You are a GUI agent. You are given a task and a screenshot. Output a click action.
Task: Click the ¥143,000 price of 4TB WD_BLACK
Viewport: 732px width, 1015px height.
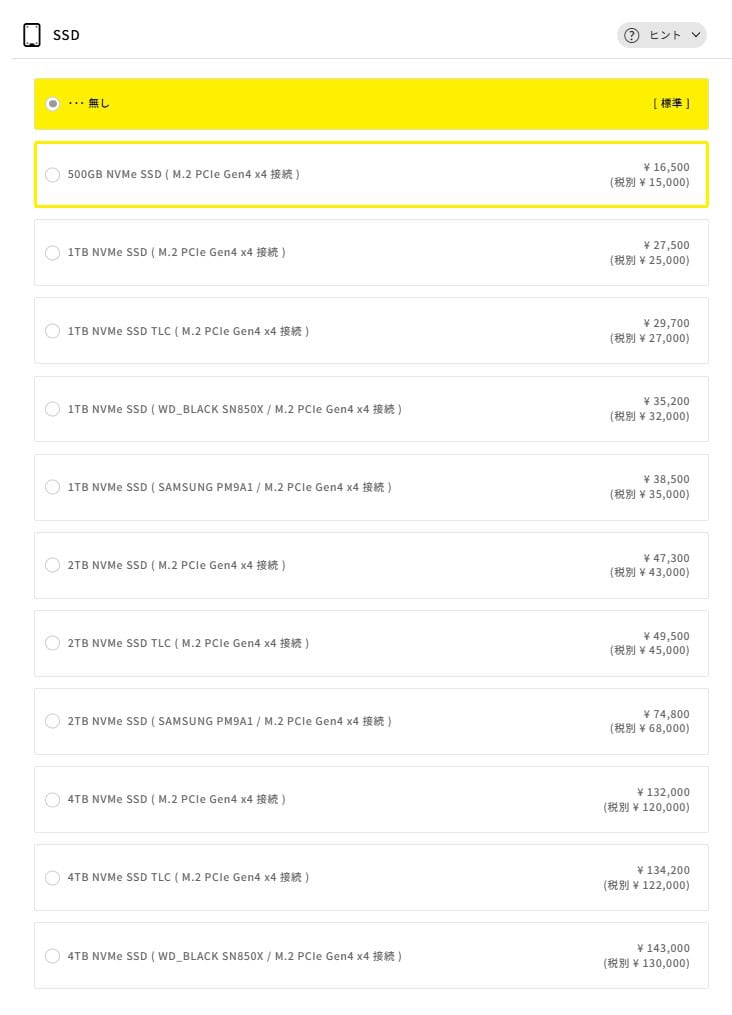pyautogui.click(x=663, y=948)
